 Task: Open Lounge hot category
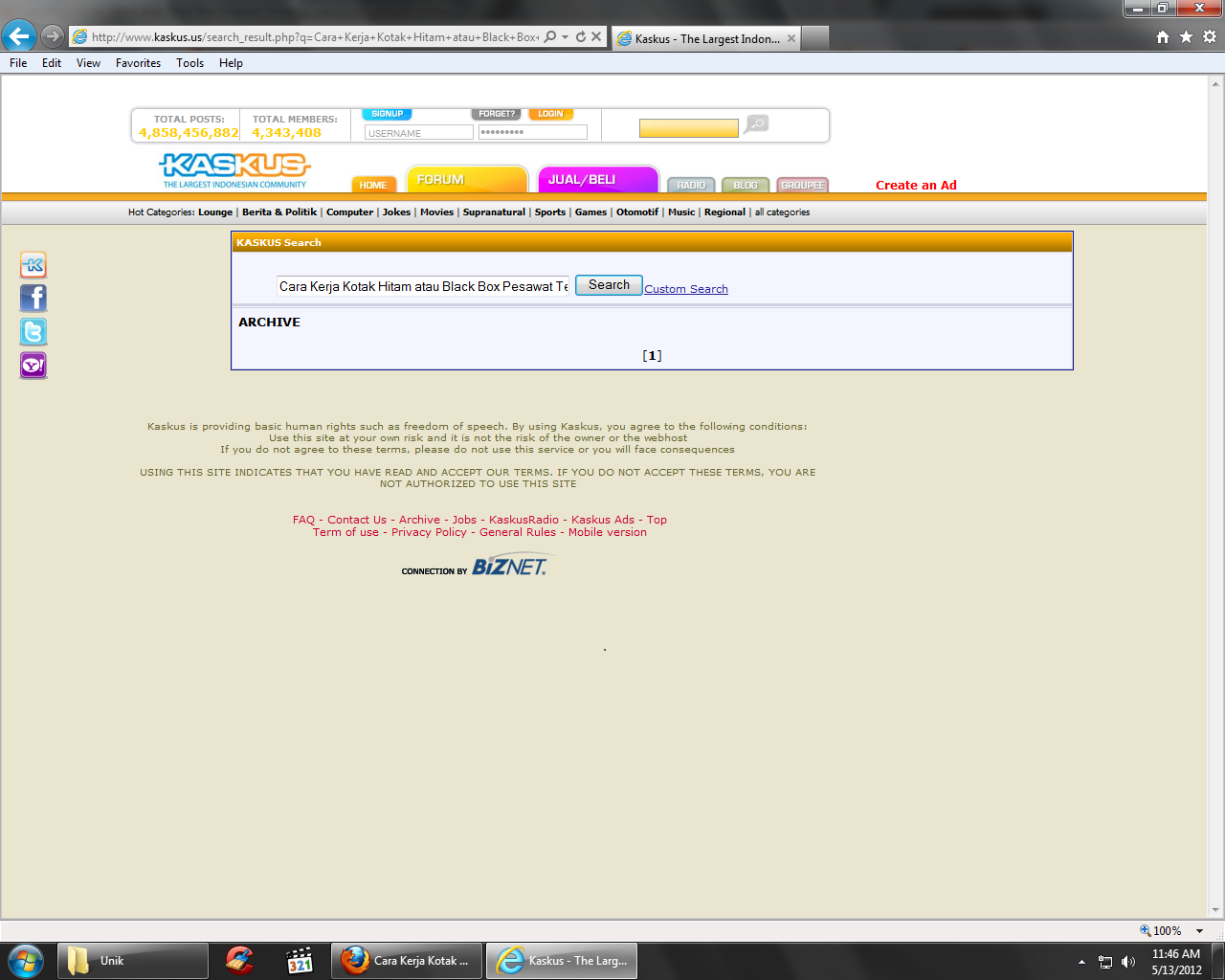[x=215, y=212]
